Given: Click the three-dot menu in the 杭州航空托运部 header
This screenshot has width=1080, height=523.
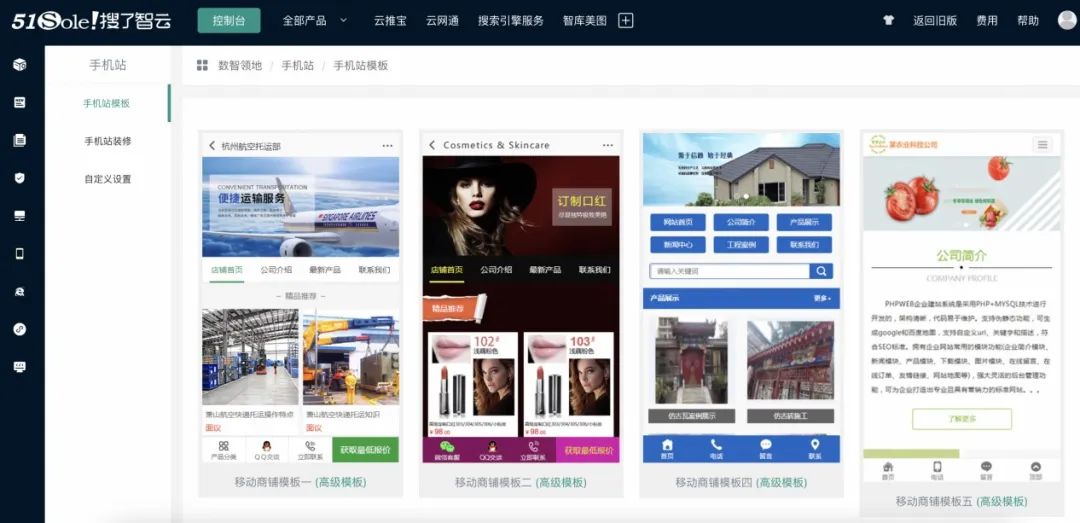Looking at the screenshot, I should (387, 145).
